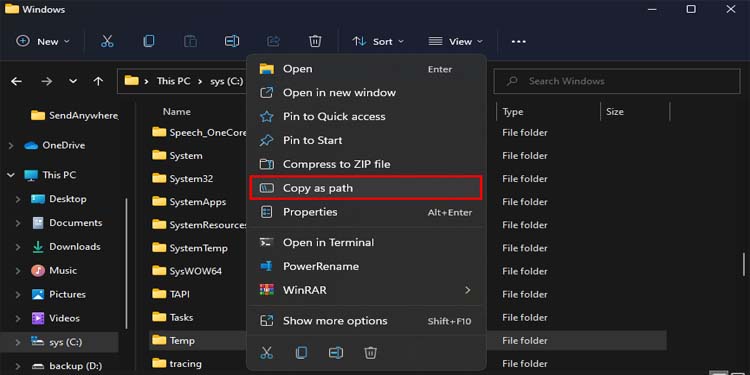Click the Copy icon in top toolbar
Screen dimensions: 750x375
point(149,42)
